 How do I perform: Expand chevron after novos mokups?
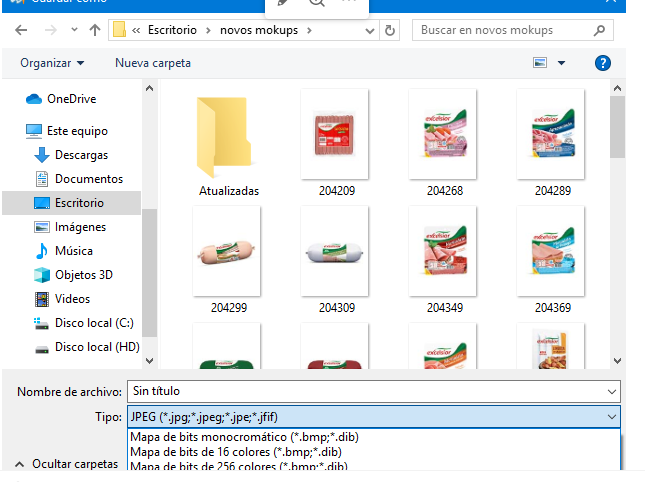(309, 30)
